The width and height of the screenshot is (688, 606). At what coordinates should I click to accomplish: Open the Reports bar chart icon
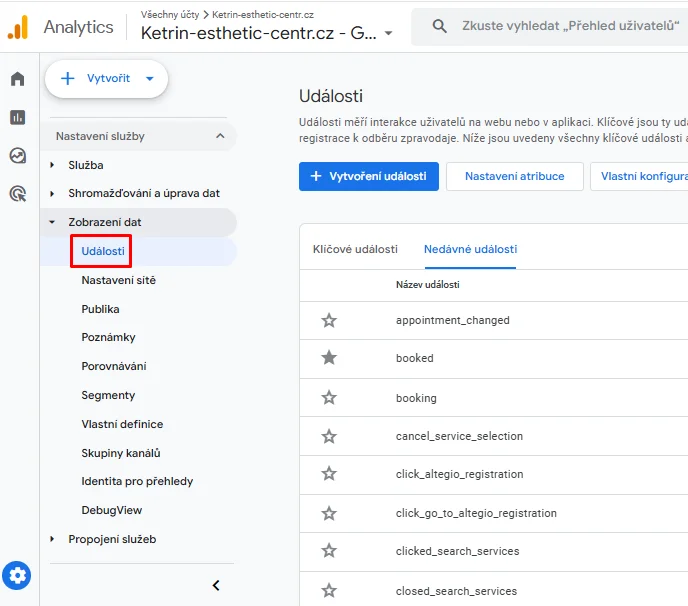point(18,117)
